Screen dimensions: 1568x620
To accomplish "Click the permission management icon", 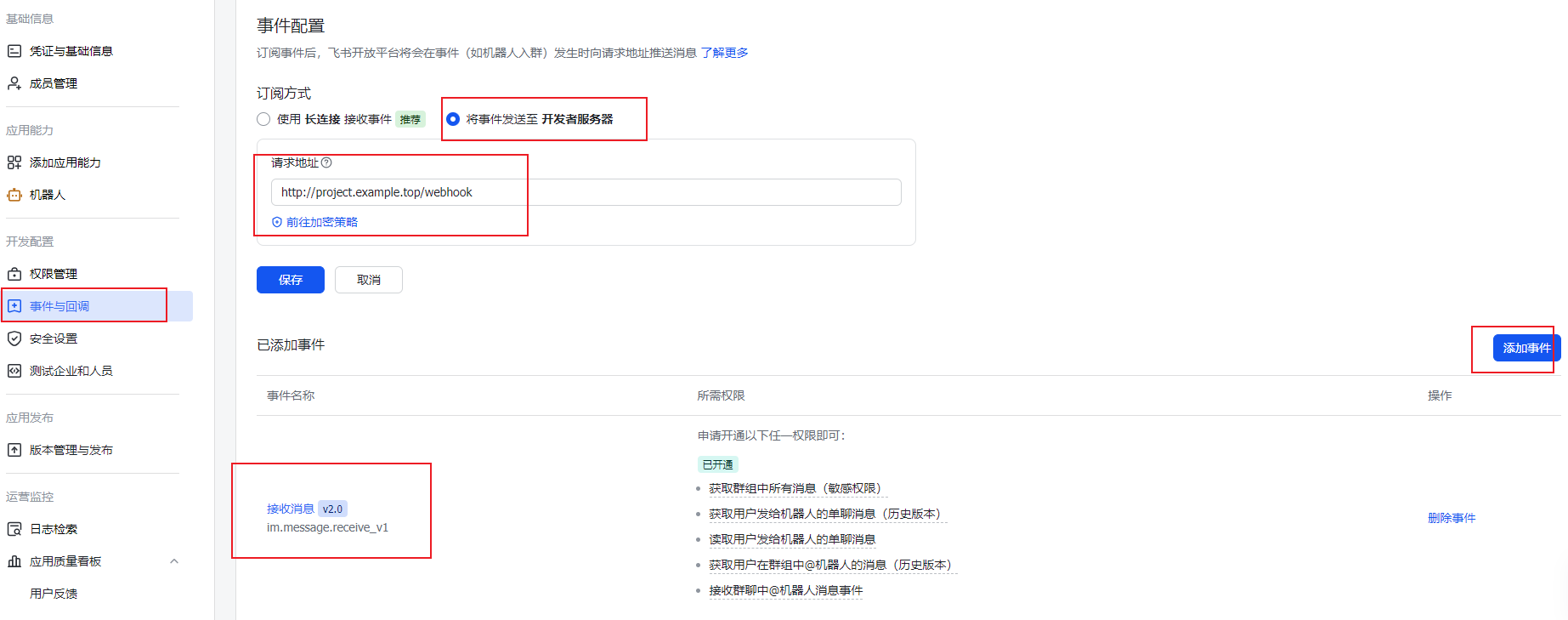I will click(14, 274).
